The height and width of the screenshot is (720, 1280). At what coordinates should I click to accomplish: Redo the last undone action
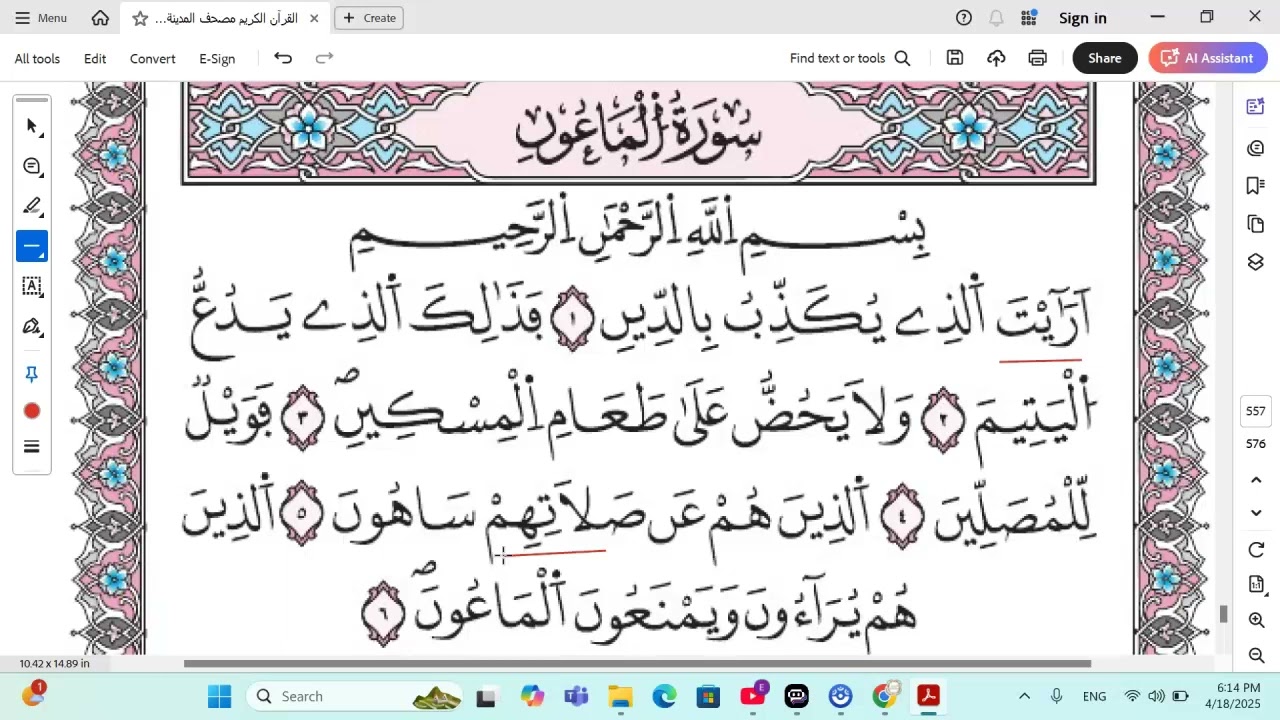point(324,58)
